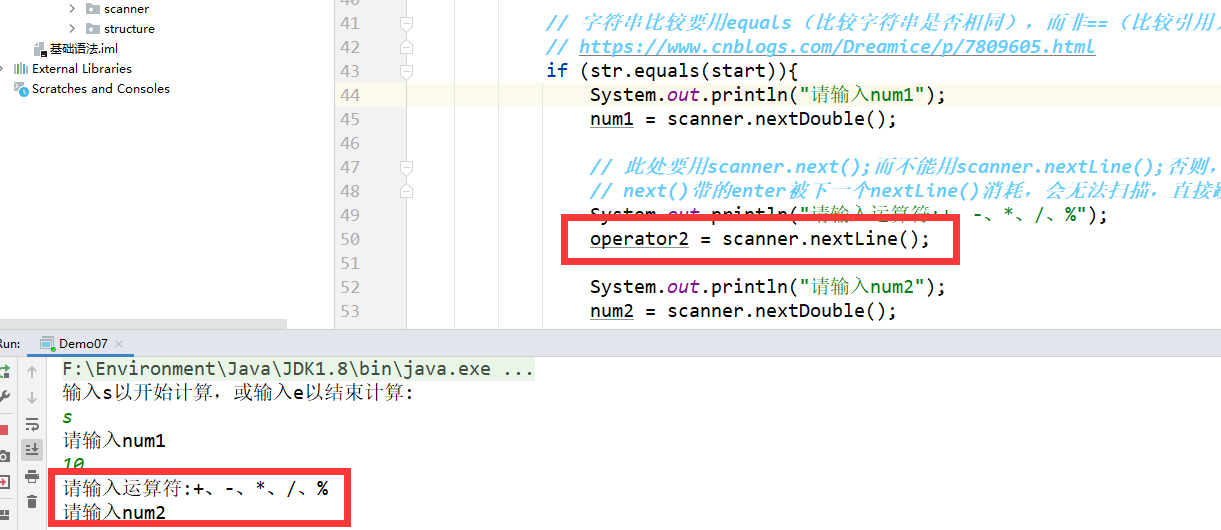
Task: Toggle soft-wrap in the Run console
Action: click(x=32, y=424)
